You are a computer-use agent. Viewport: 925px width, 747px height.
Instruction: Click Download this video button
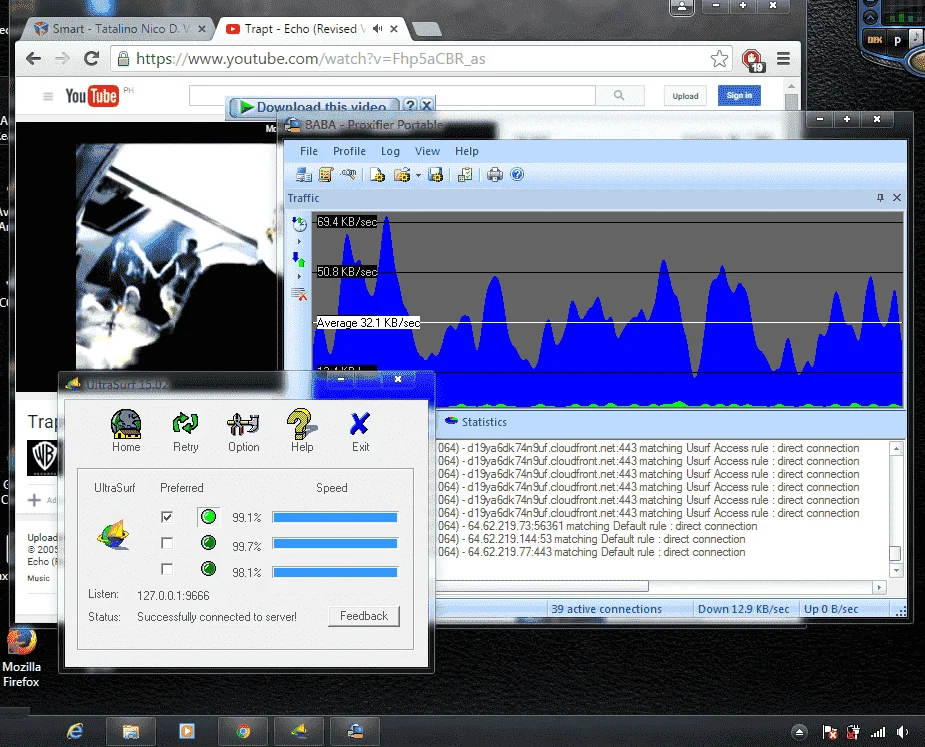click(x=314, y=107)
